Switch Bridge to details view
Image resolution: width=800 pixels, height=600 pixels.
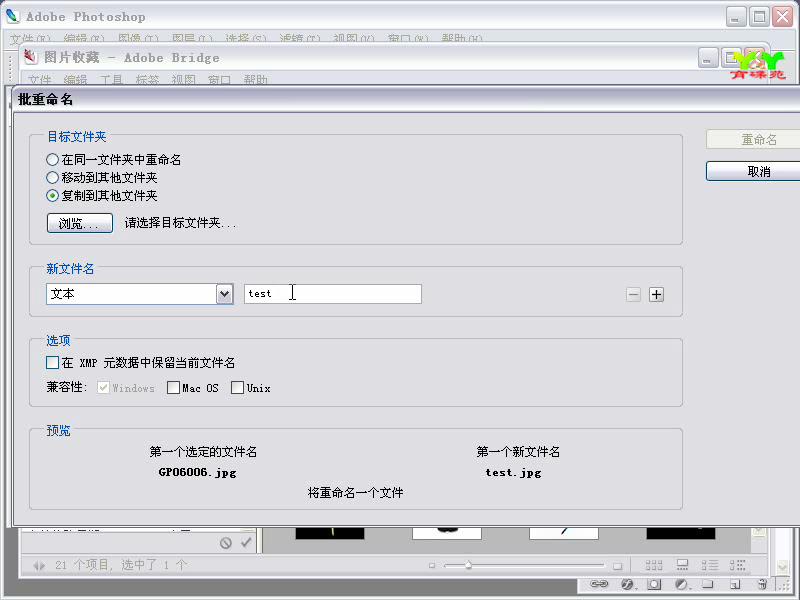[710, 565]
